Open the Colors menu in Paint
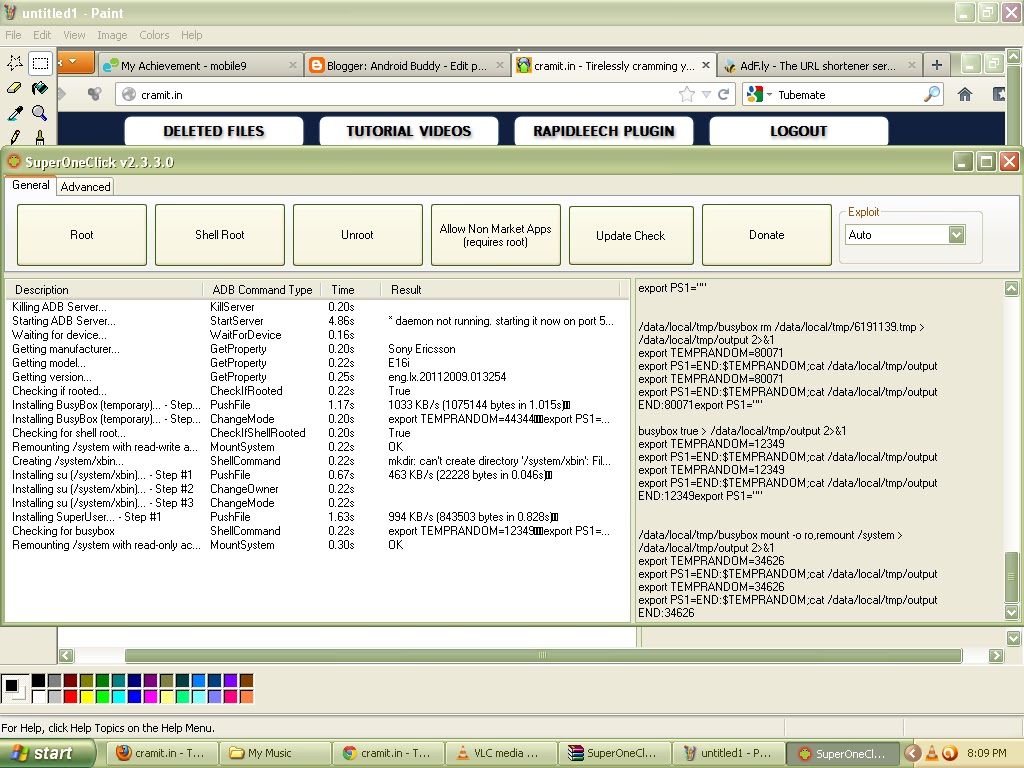This screenshot has height=768, width=1024. (154, 35)
